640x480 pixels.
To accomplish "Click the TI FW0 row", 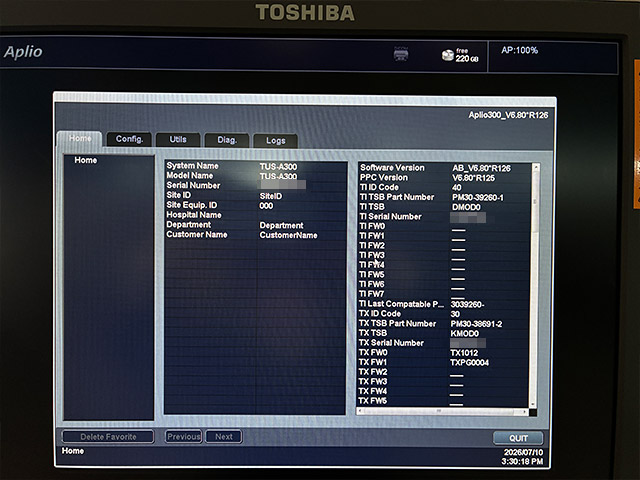I will 444,226.
